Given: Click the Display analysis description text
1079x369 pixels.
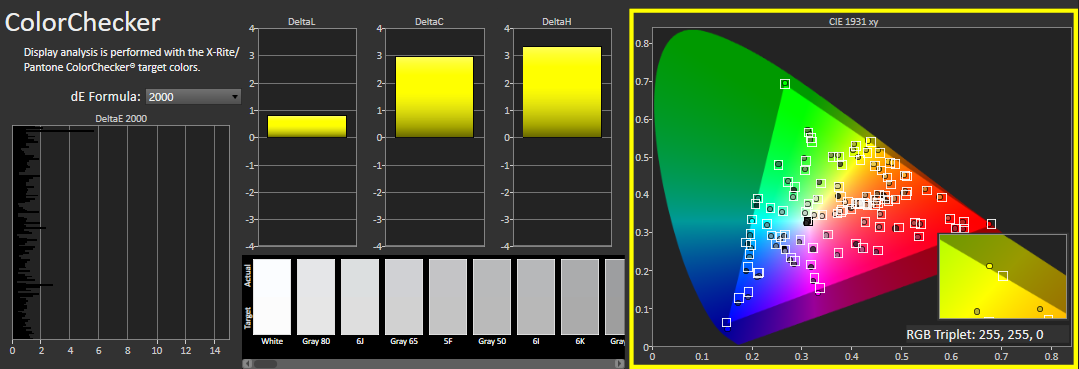Looking at the screenshot, I should [131, 60].
